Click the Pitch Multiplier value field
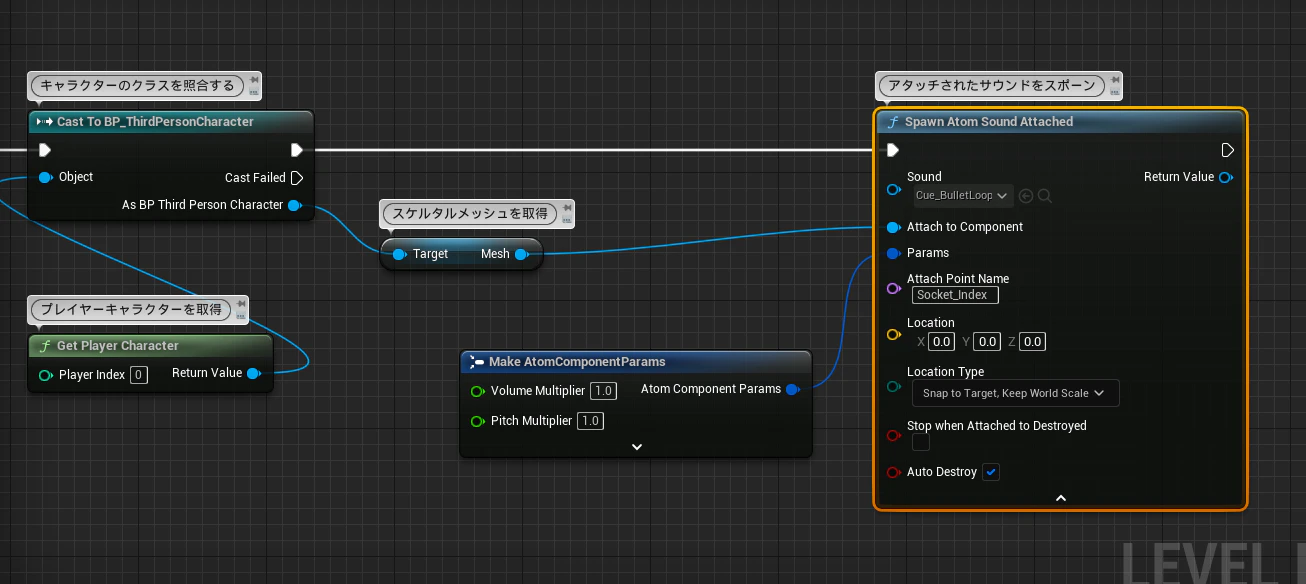 click(x=590, y=421)
